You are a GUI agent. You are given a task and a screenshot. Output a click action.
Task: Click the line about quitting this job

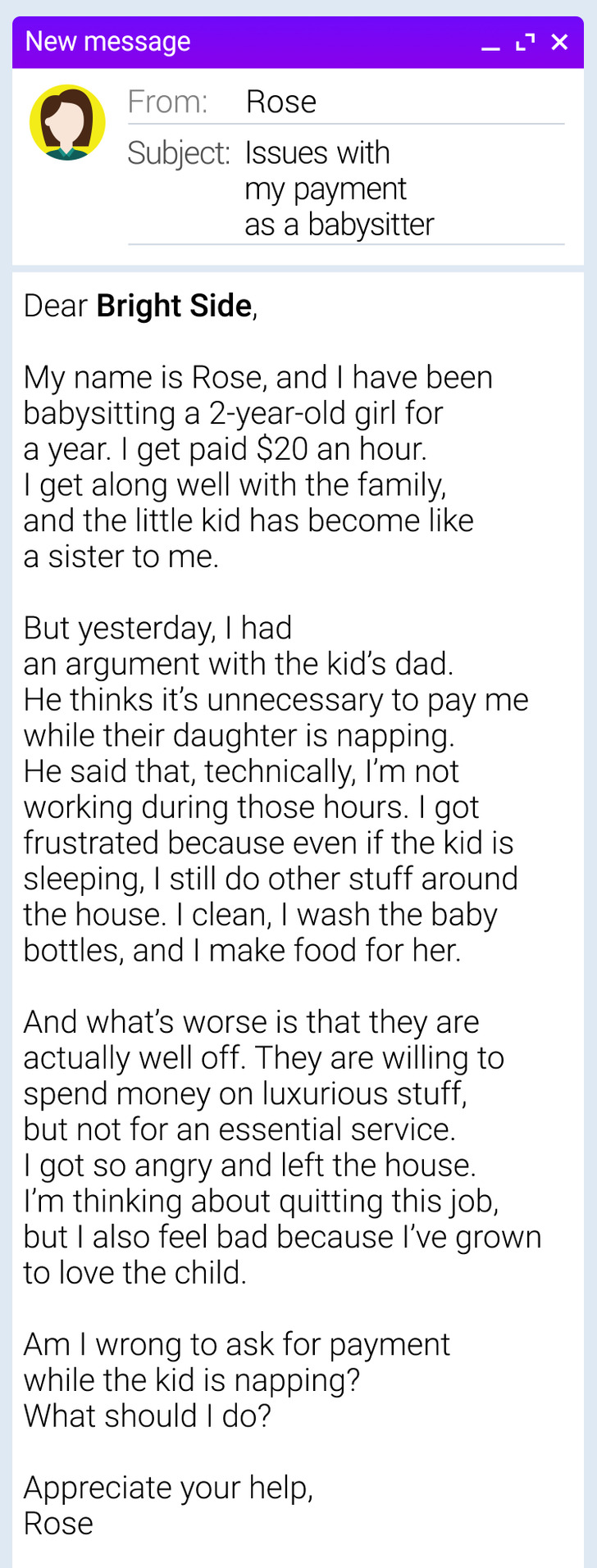tap(262, 1202)
